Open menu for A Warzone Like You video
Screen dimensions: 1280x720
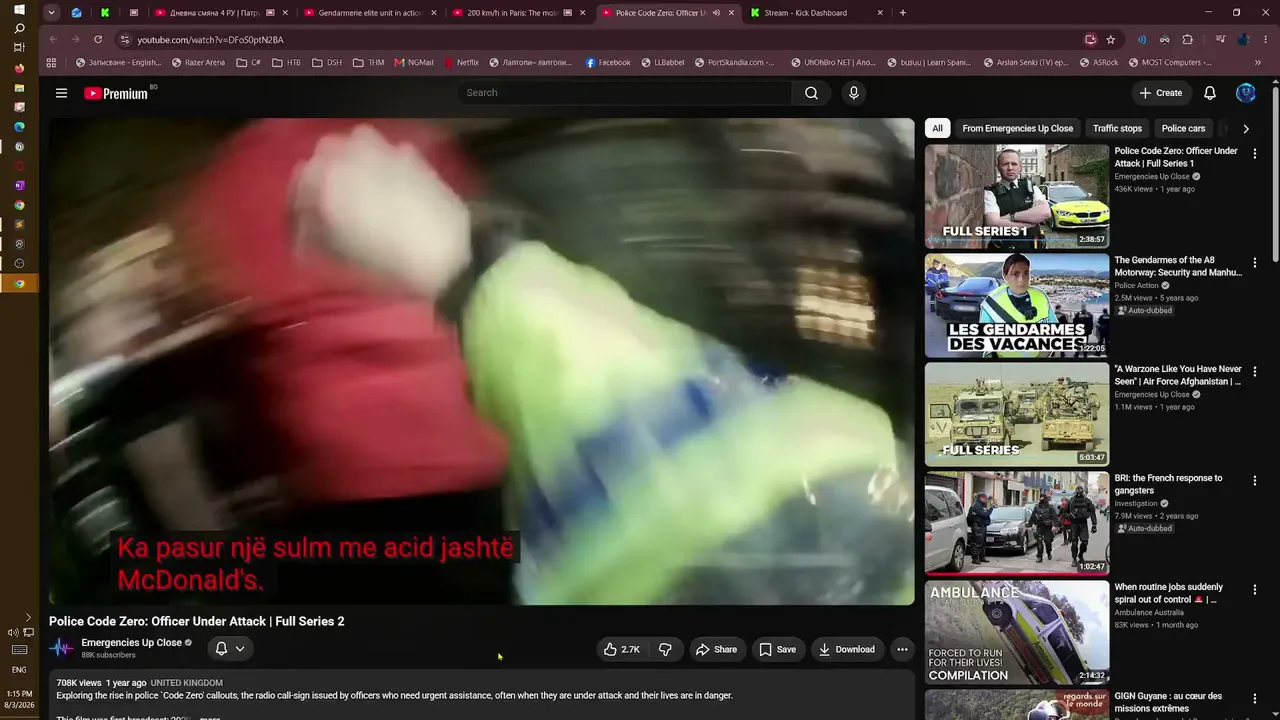(x=1255, y=371)
